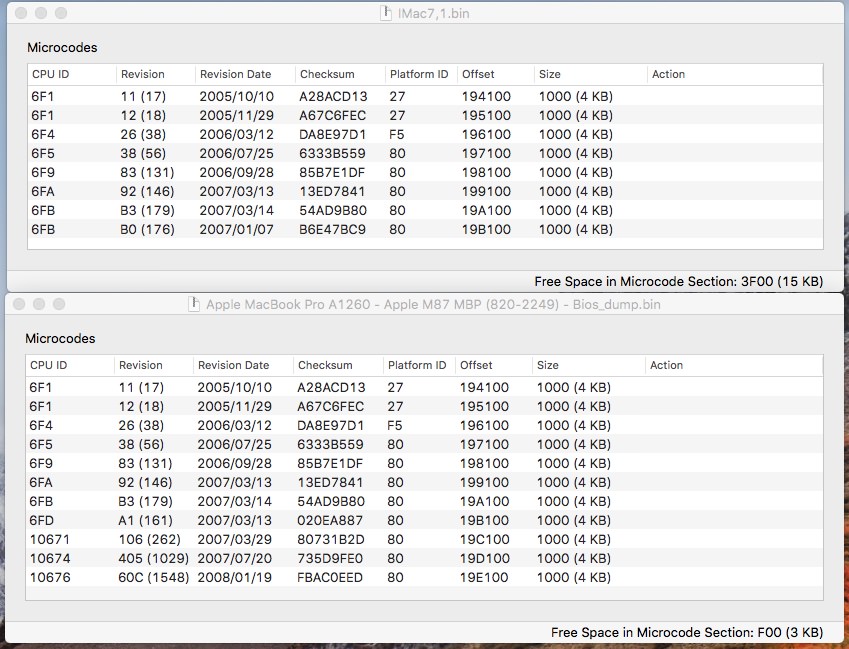849x649 pixels.
Task: Select 6FA CPU ID in IMac7,1.bin window
Action: point(43,191)
